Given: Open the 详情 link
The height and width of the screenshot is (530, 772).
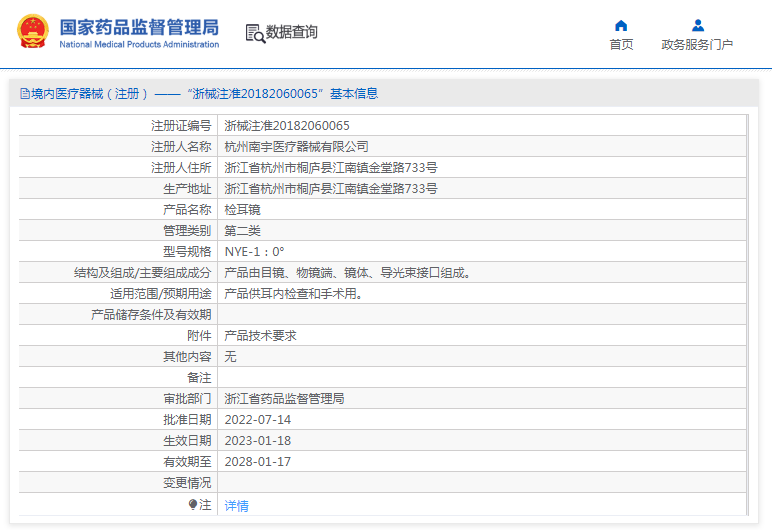Looking at the screenshot, I should tap(236, 506).
